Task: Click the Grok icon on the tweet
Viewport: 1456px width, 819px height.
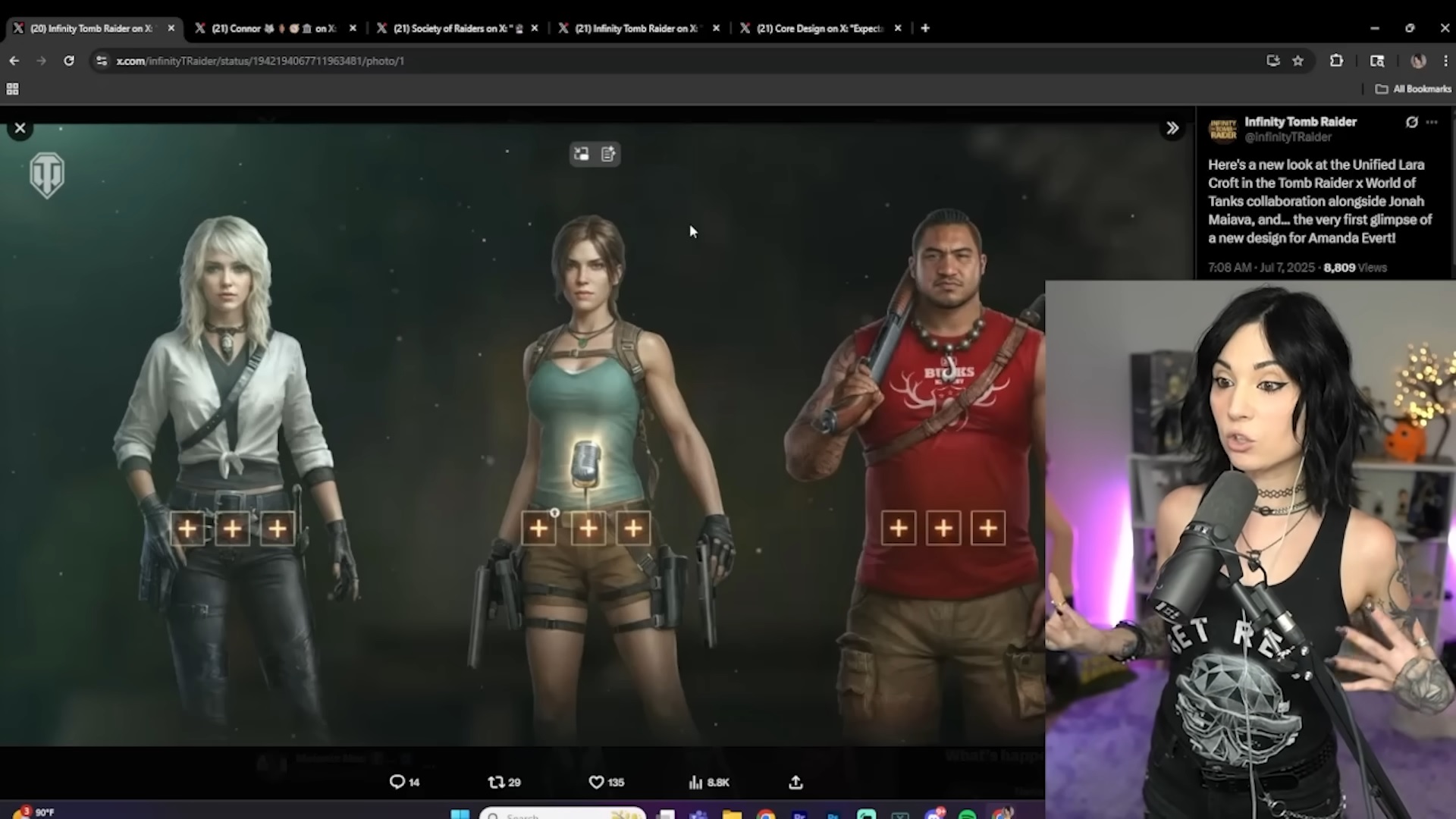Action: 1412,122
